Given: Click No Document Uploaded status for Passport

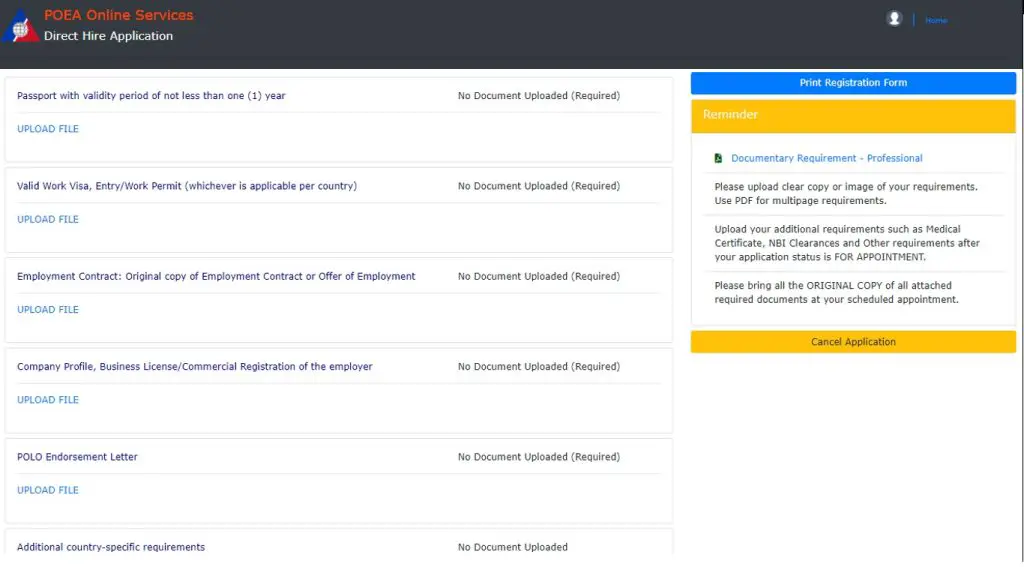Looking at the screenshot, I should click(539, 95).
